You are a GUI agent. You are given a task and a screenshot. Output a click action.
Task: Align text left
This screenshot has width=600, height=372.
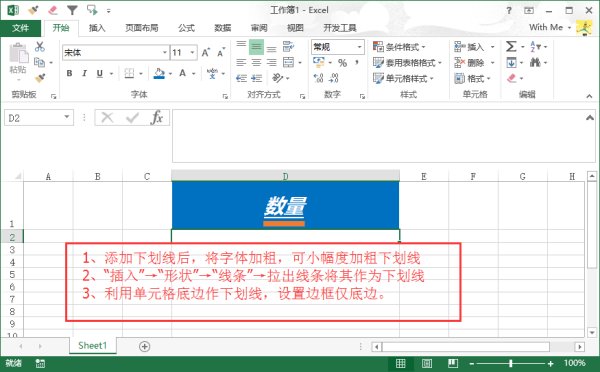241,62
